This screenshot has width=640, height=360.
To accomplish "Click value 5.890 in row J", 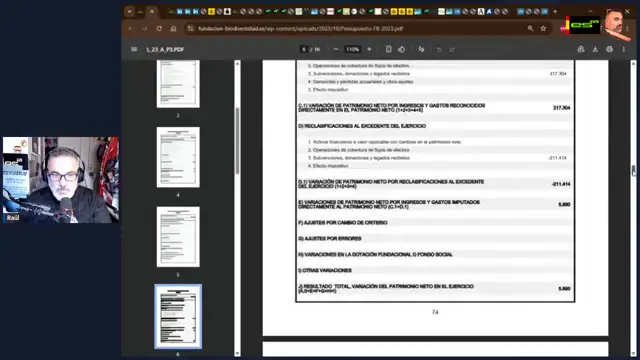I will tap(564, 289).
